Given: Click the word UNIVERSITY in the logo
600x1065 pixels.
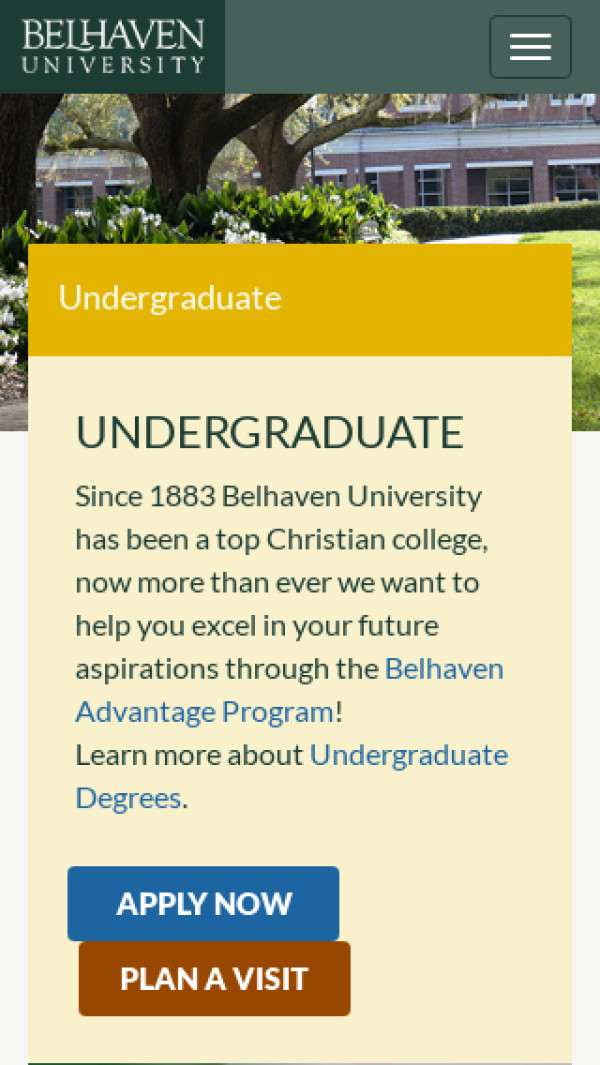Looking at the screenshot, I should click(112, 65).
